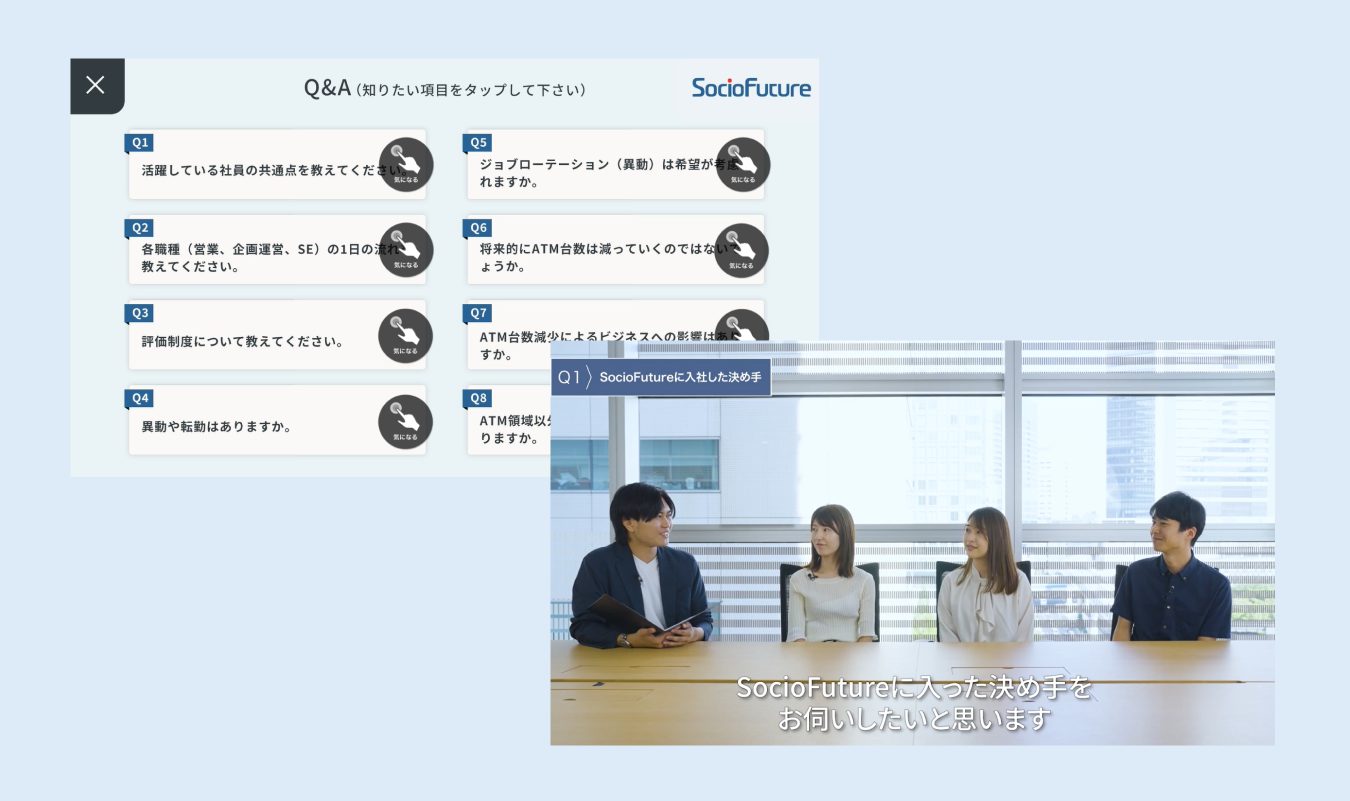Click the Q6 label badge
1350x801 pixels.
[477, 228]
